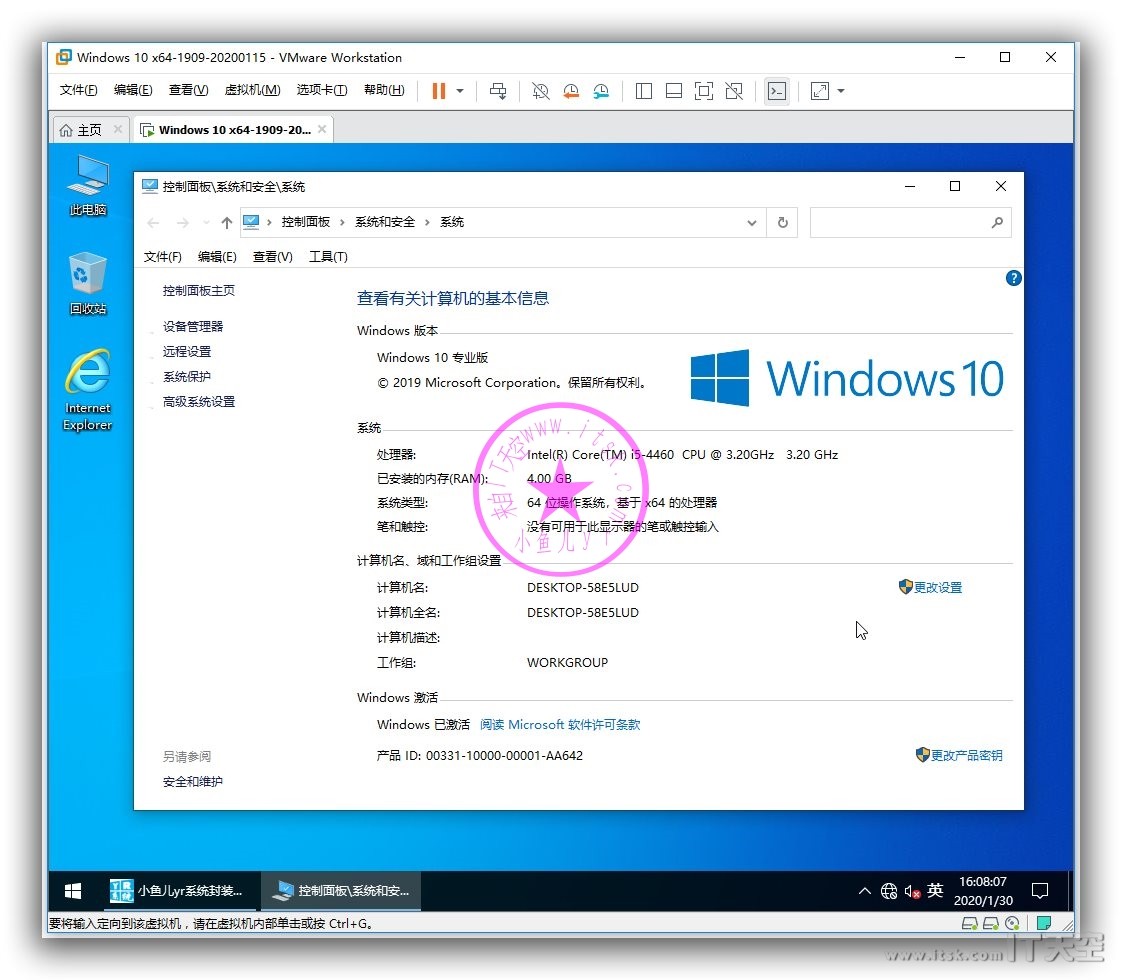Viewport: 1122px width, 980px height.
Task: Open the snapshot manager icon
Action: [x=601, y=91]
